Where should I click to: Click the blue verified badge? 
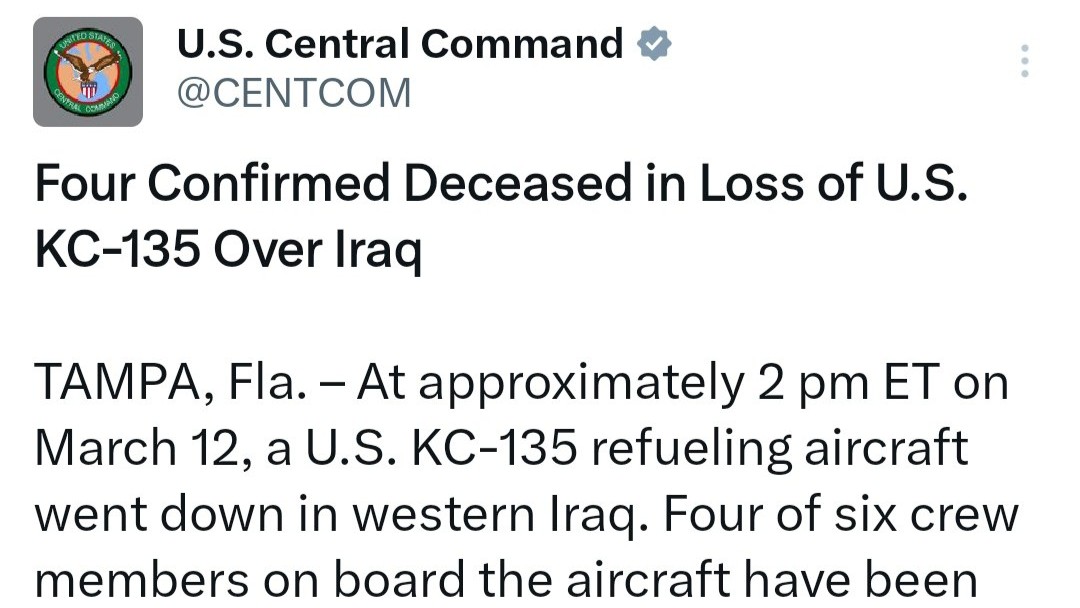[x=653, y=44]
